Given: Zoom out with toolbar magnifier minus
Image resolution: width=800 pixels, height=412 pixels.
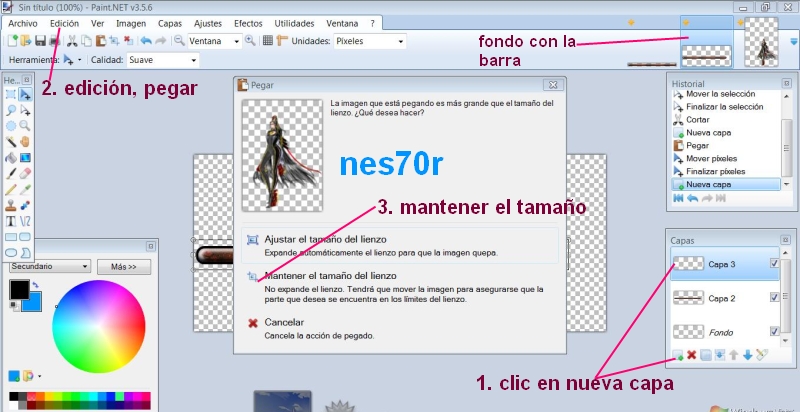Looking at the screenshot, I should [179, 41].
